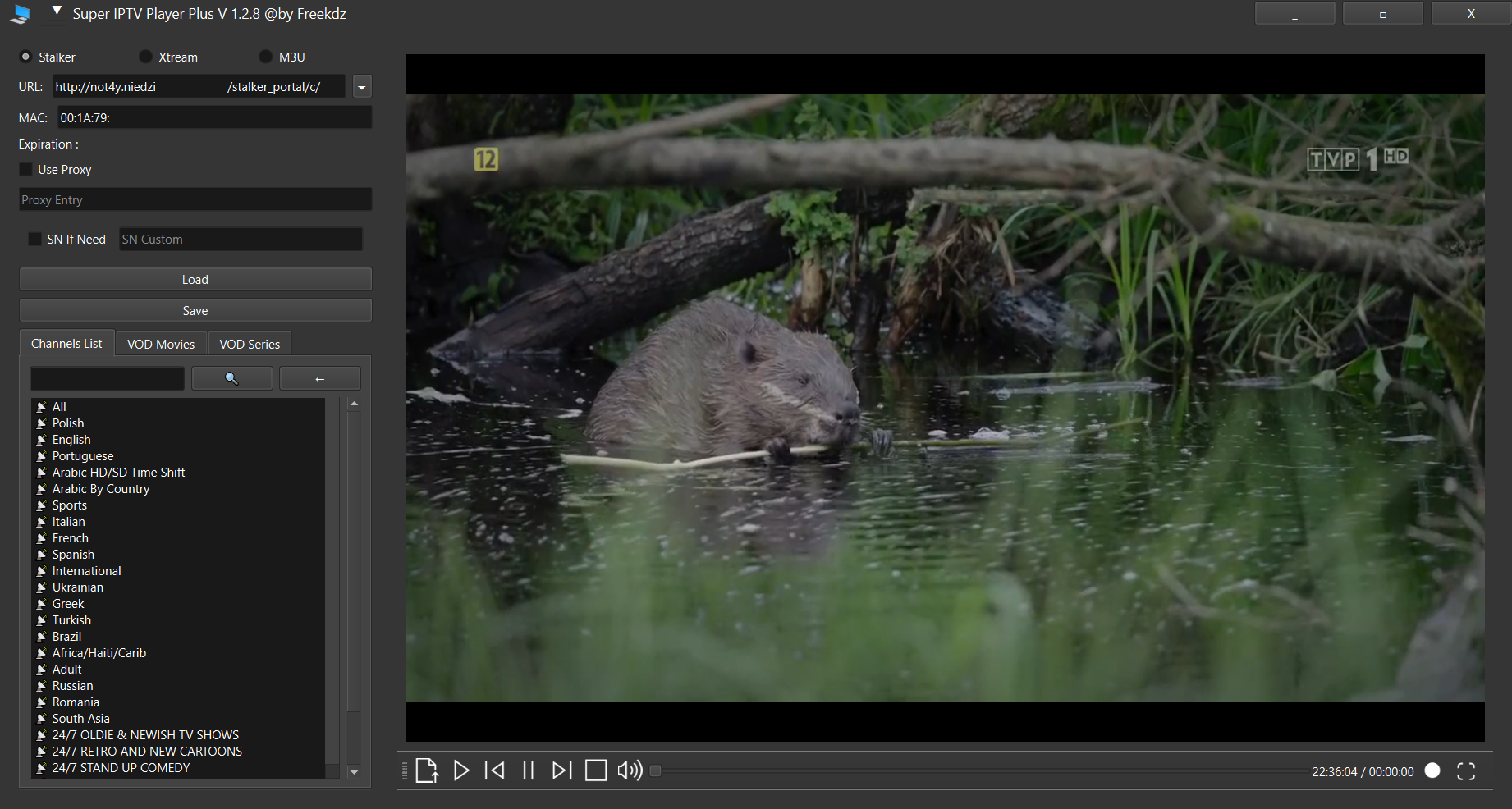
Task: Enable the Use Proxy checkbox
Action: (26, 169)
